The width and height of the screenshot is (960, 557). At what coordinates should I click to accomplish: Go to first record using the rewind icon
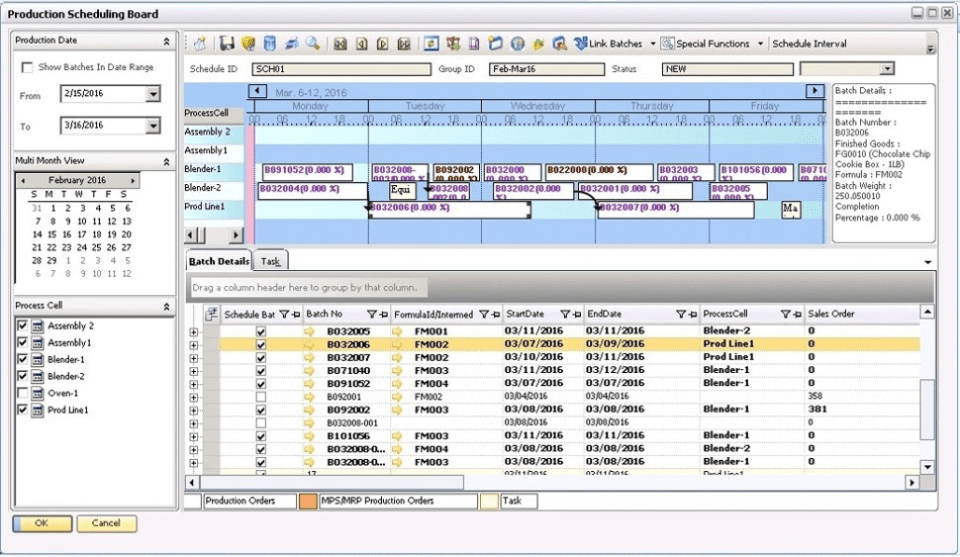pos(340,44)
